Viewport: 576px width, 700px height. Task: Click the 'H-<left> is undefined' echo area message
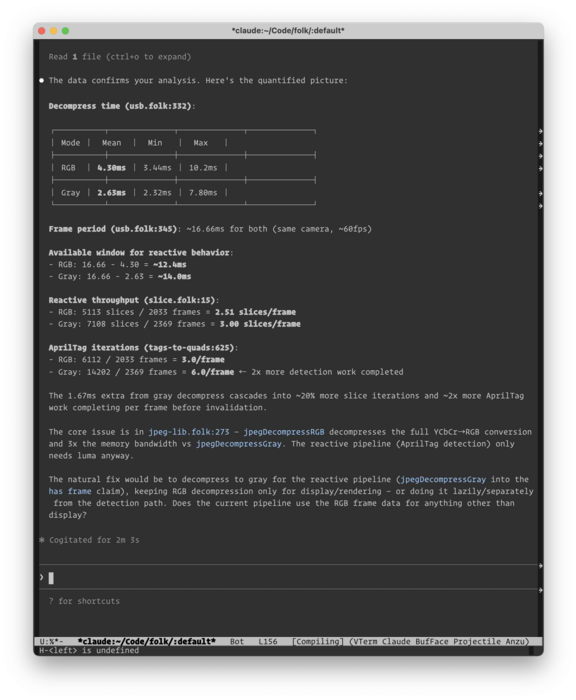tap(89, 650)
